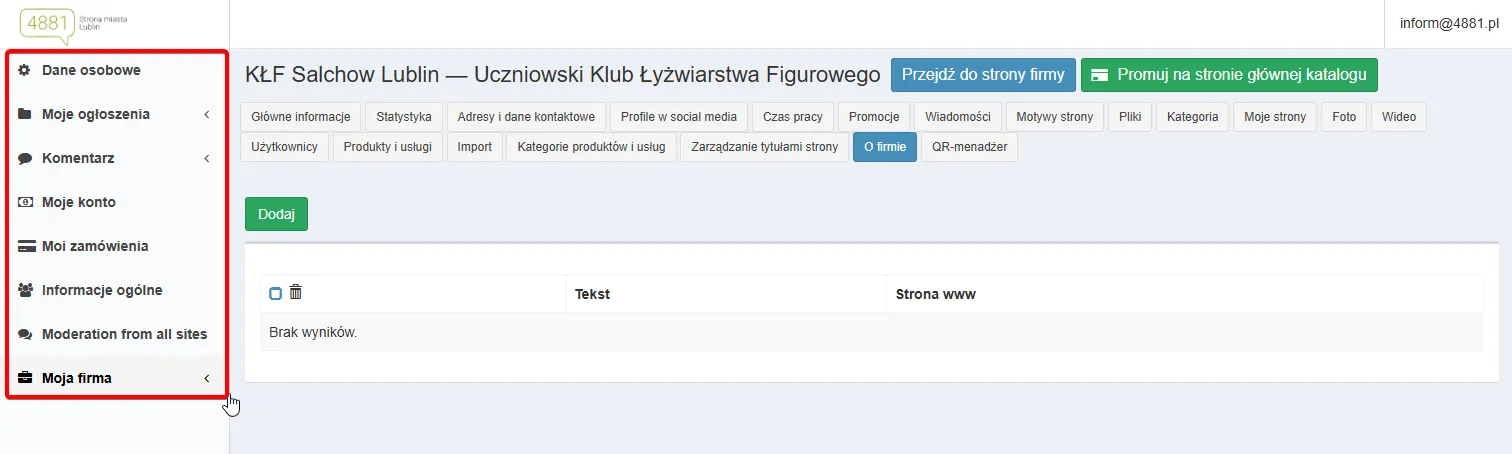
Task: Open Kategorie produktów i usług tab
Action: [591, 147]
